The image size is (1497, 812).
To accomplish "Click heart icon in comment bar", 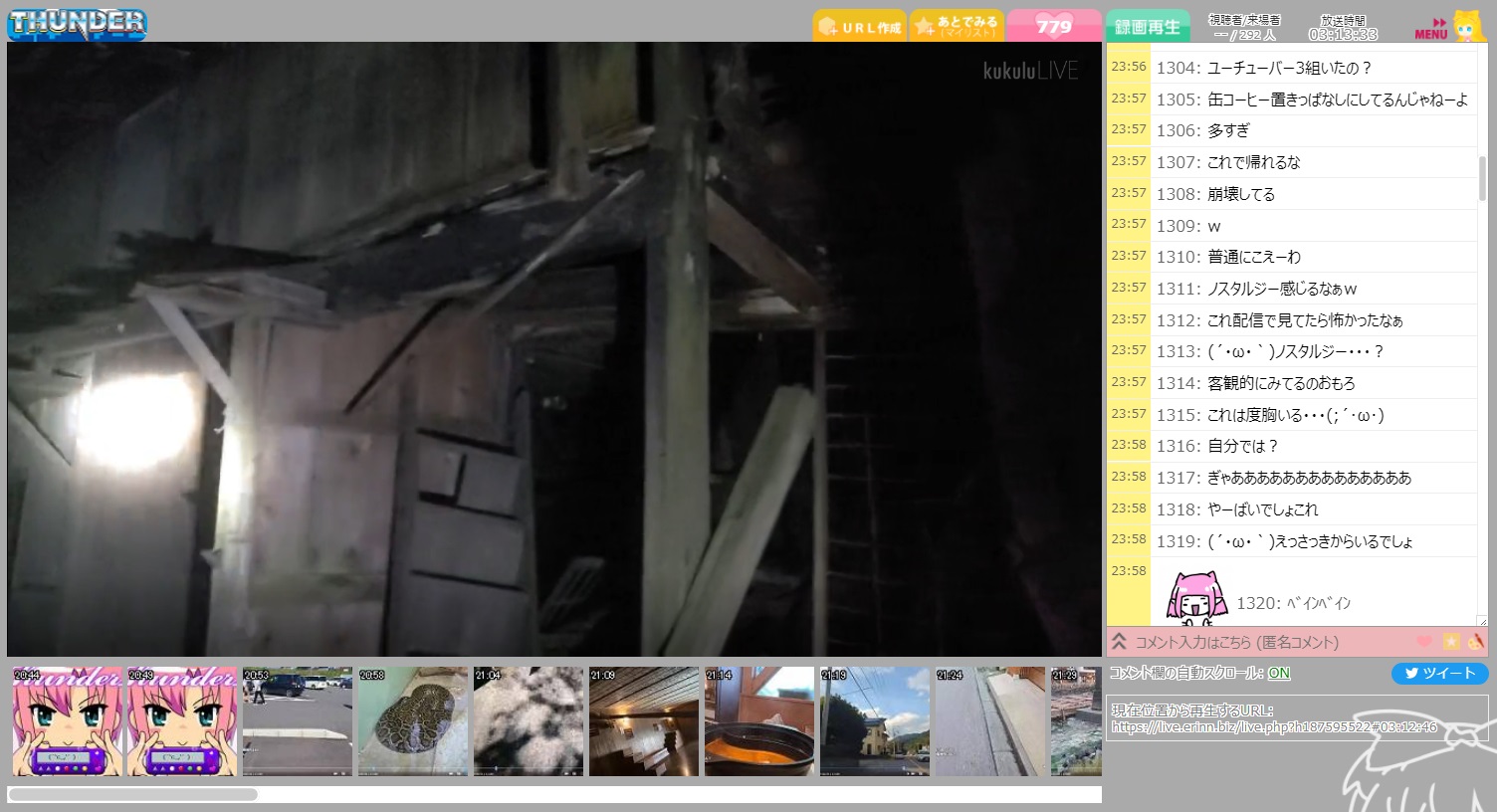I will pos(1424,642).
